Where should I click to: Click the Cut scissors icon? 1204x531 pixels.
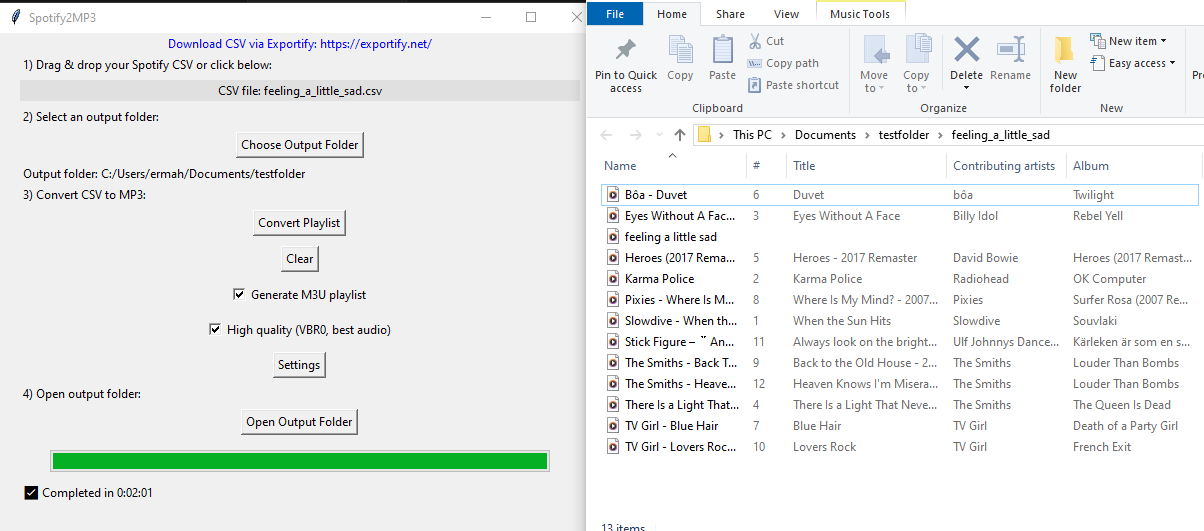point(755,41)
